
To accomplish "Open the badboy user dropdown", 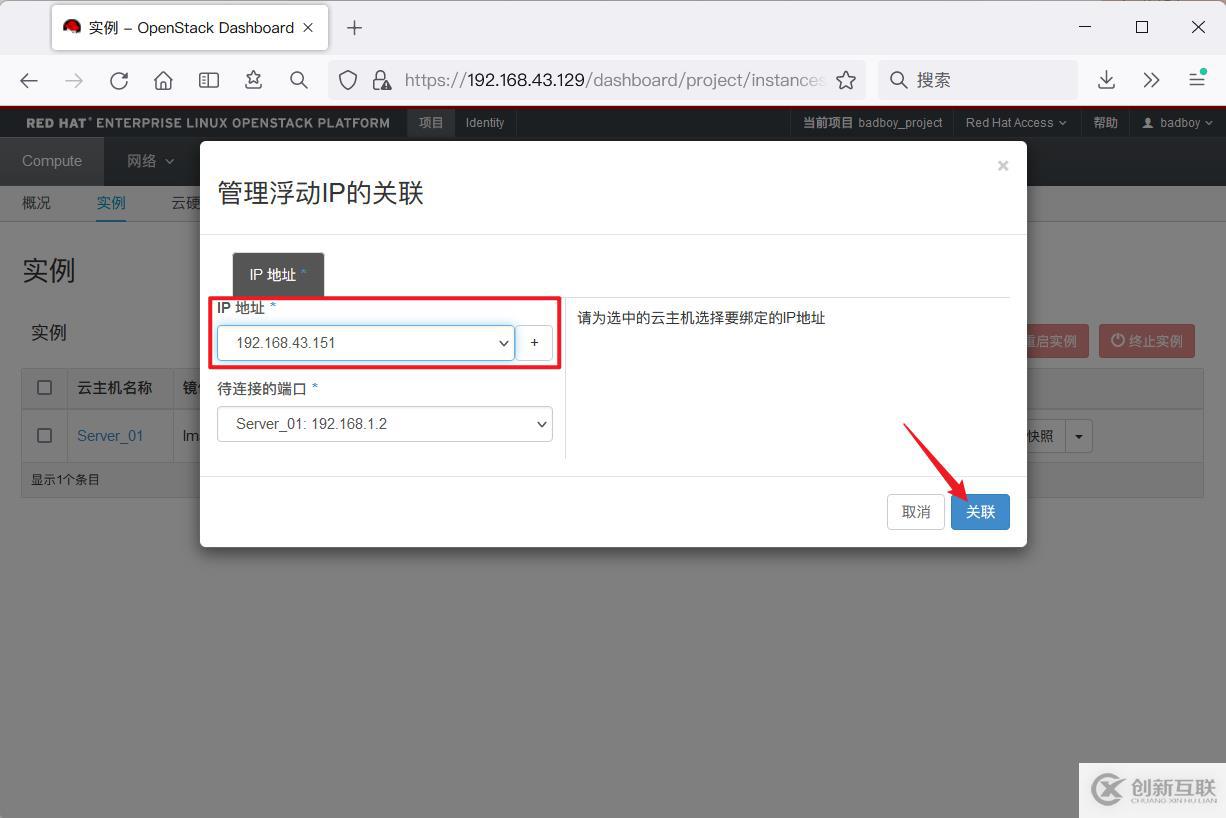I will click(1178, 123).
